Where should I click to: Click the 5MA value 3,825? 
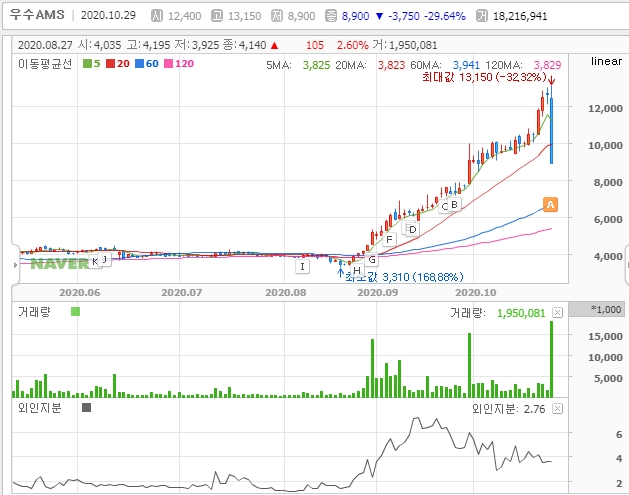point(316,65)
